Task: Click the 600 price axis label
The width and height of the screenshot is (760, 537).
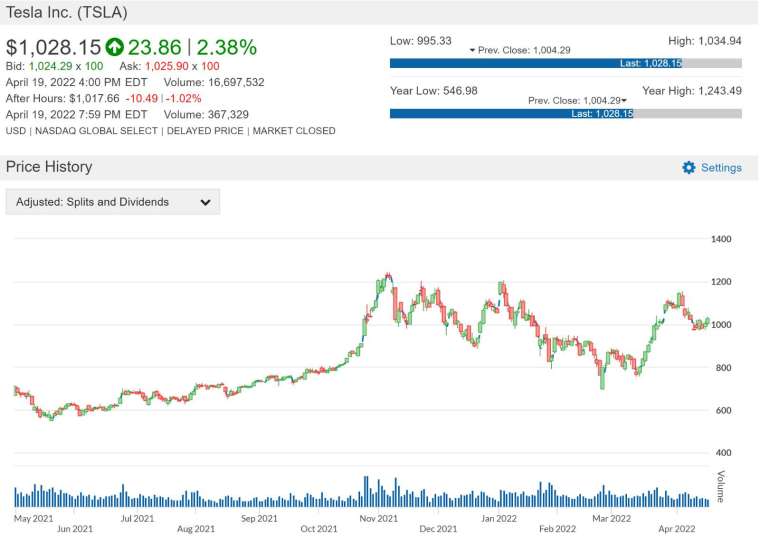Action: tap(724, 410)
